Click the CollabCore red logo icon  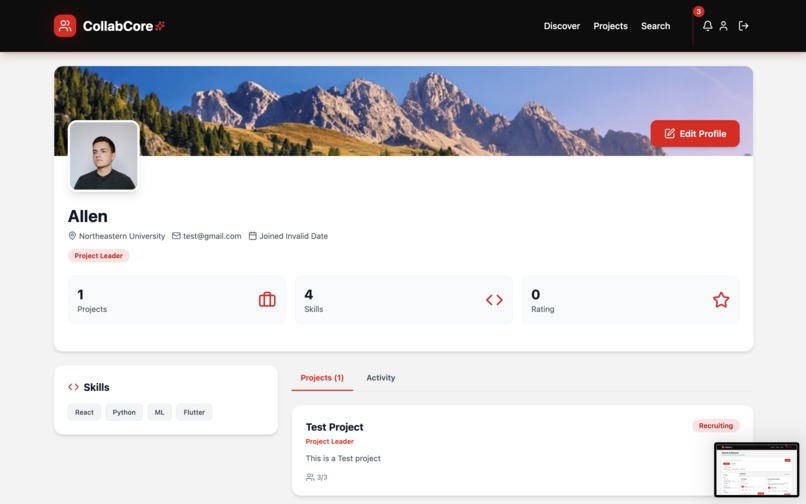point(65,26)
